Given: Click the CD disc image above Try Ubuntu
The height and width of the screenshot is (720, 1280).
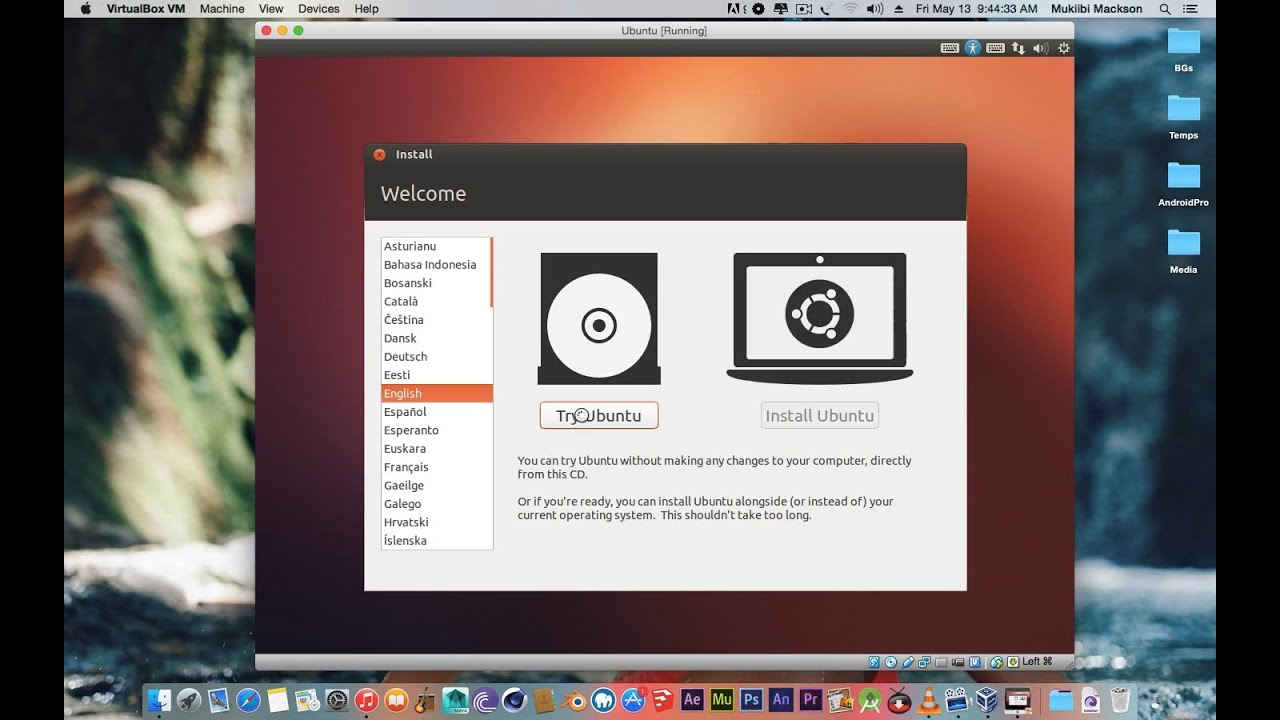Looking at the screenshot, I should 599,318.
